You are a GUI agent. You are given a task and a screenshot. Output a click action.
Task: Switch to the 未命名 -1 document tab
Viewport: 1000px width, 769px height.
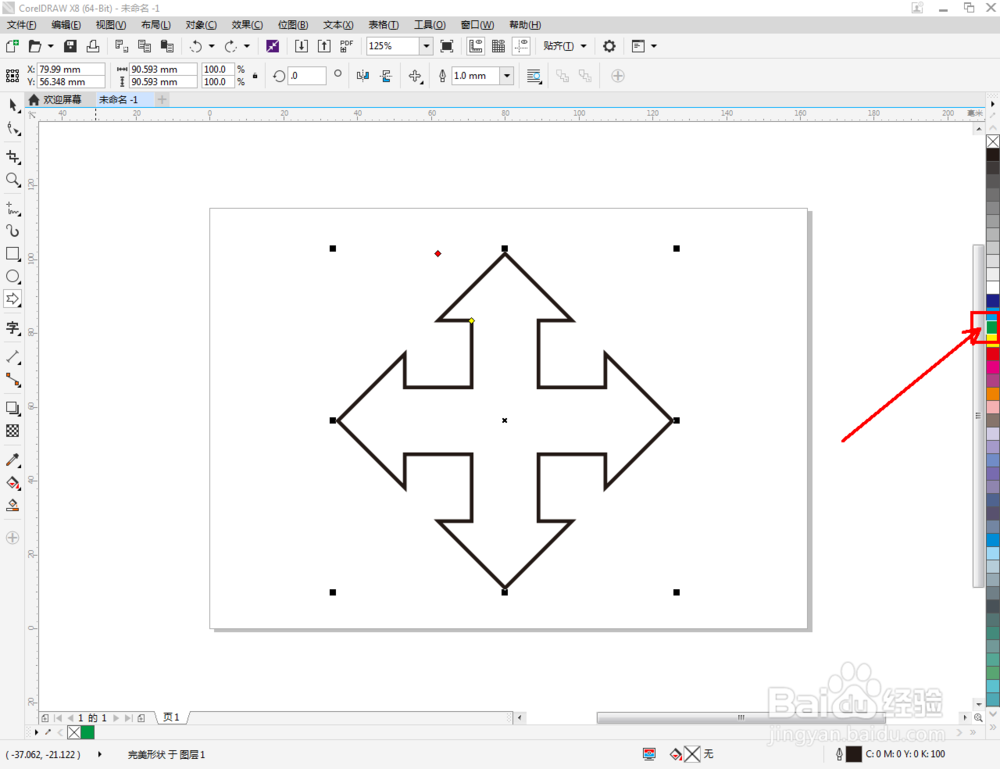point(118,99)
